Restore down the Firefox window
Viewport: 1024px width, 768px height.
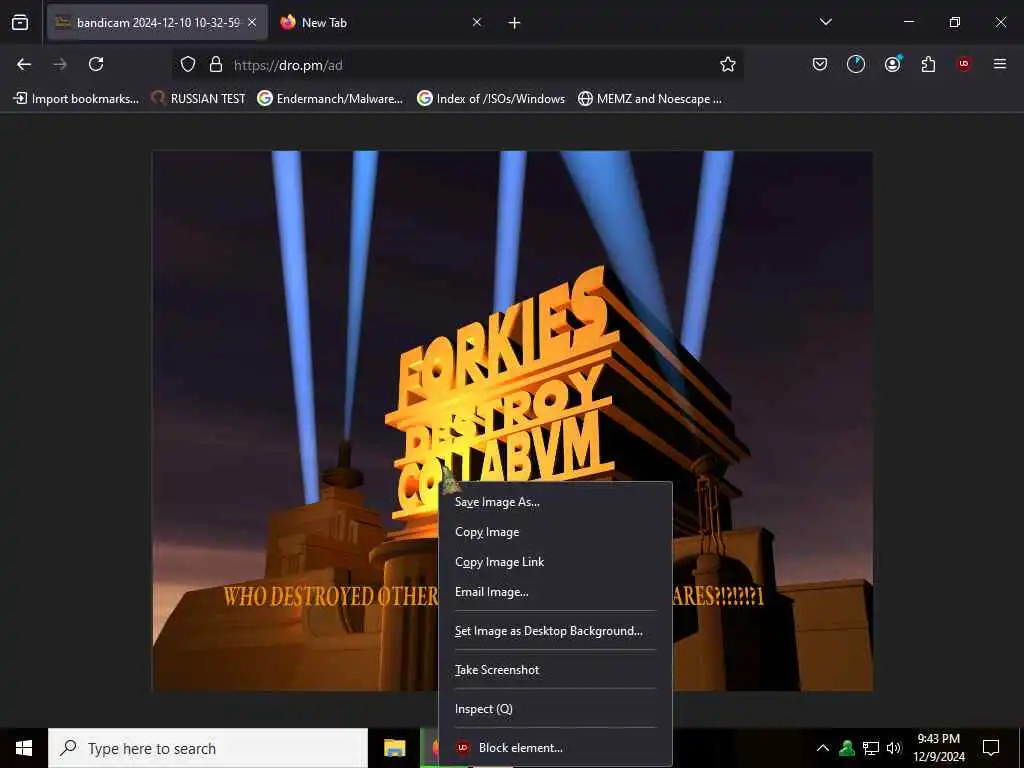tap(955, 22)
